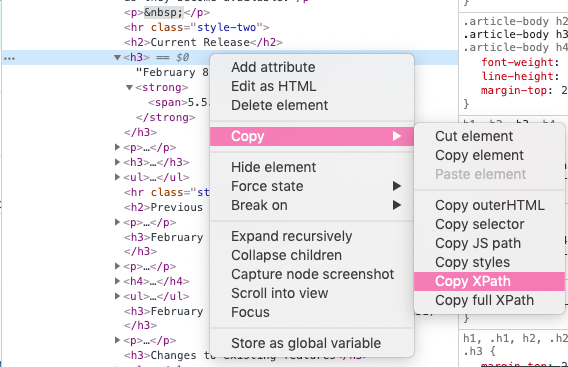Viewport: 568px width, 367px height.
Task: Choose Delete element in menu
Action: tap(312, 105)
